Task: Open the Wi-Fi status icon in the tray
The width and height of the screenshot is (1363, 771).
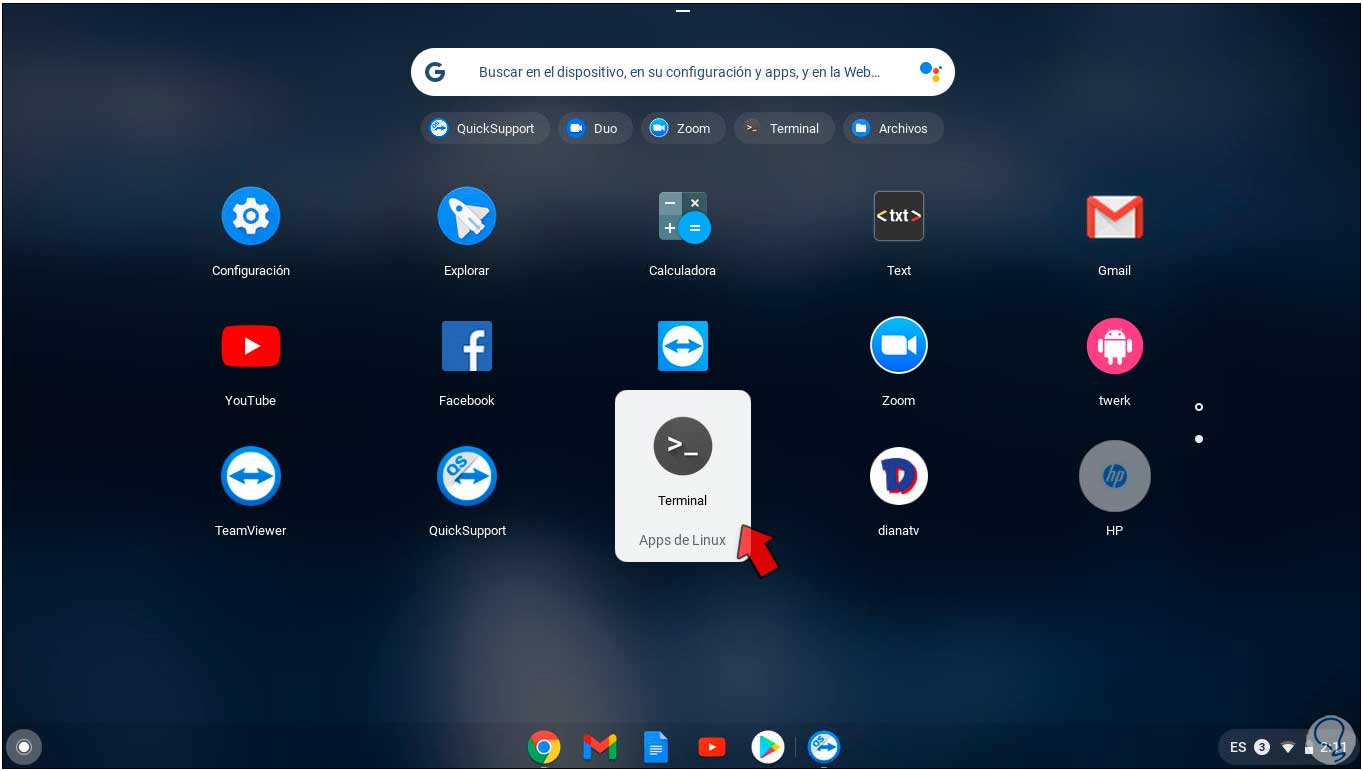Action: pos(1288,747)
